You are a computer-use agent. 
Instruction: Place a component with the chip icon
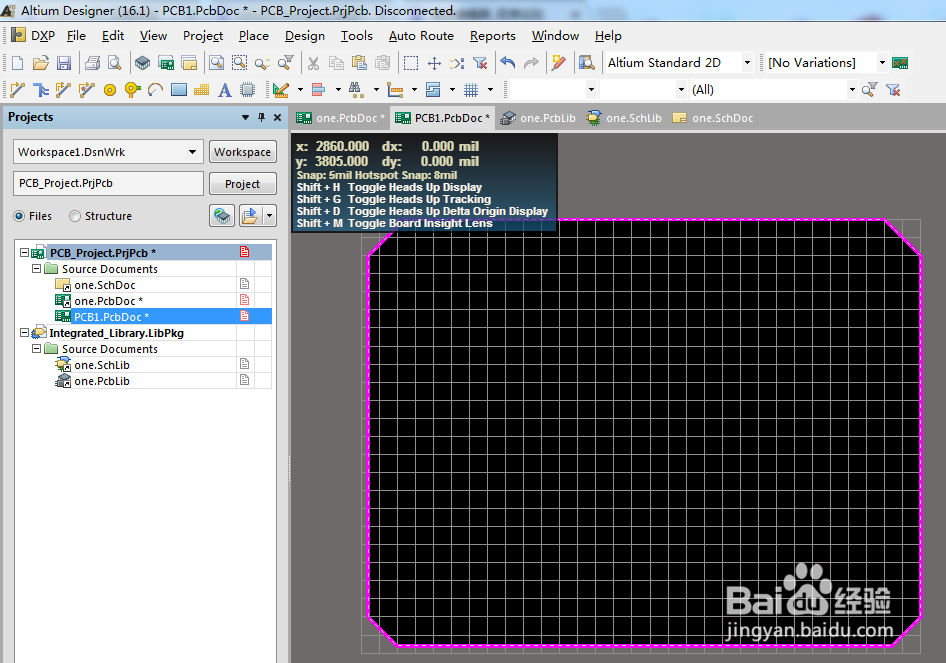tap(247, 90)
